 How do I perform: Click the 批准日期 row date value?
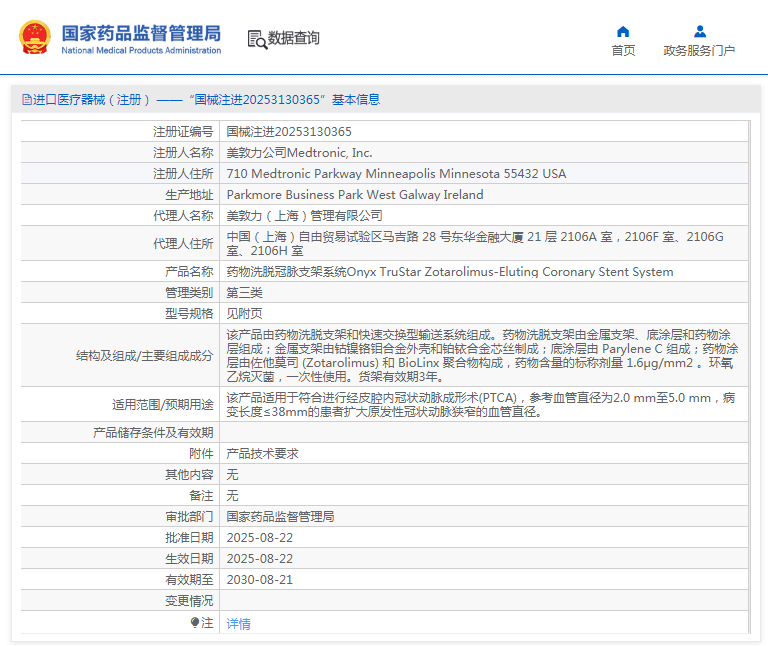click(260, 537)
